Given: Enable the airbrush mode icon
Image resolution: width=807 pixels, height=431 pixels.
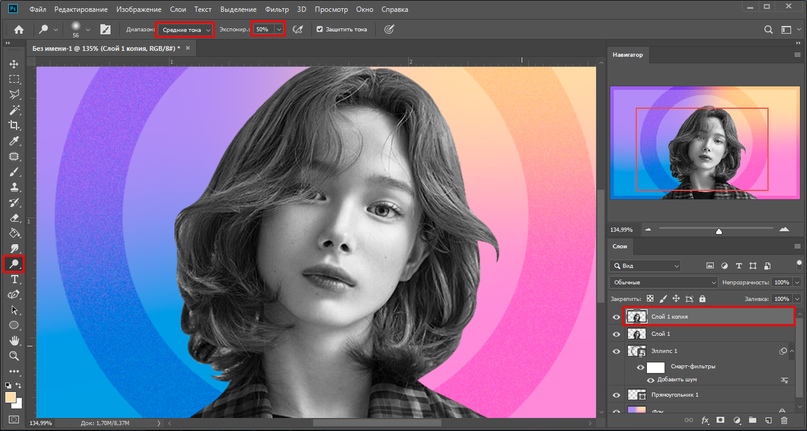Looking at the screenshot, I should point(297,30).
